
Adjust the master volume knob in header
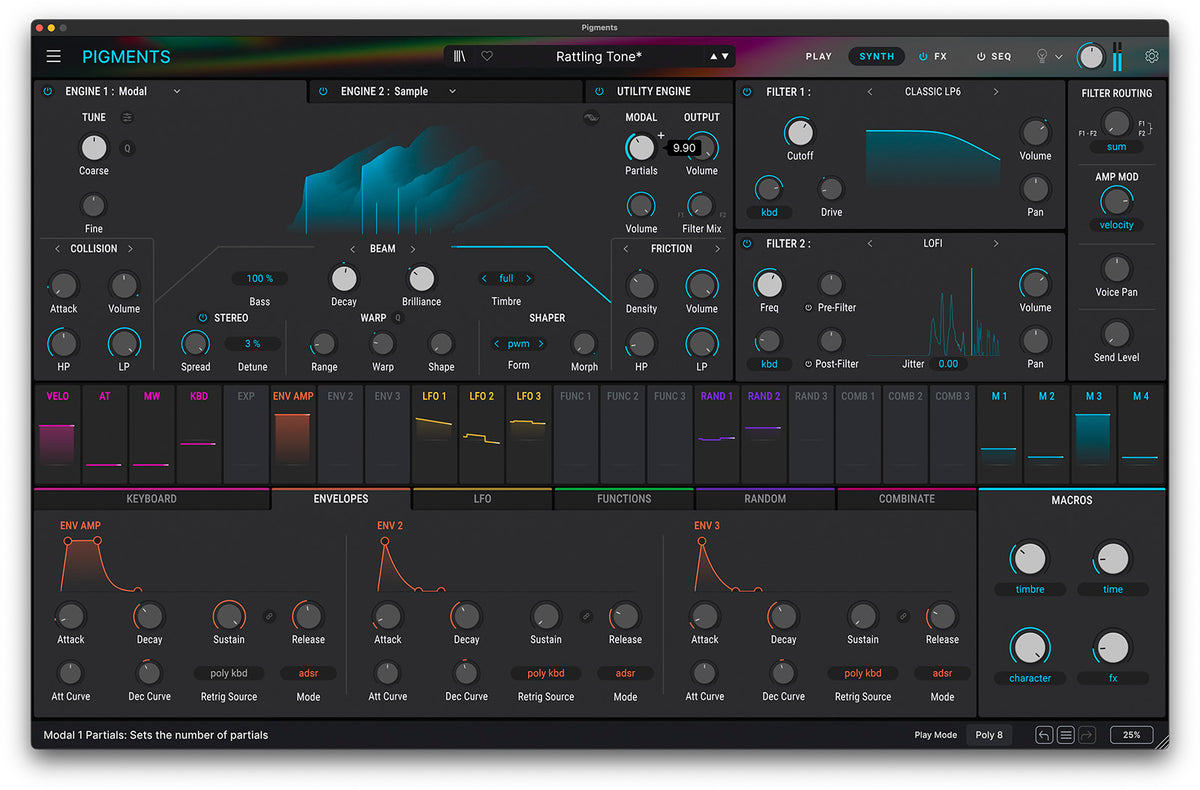(1091, 57)
